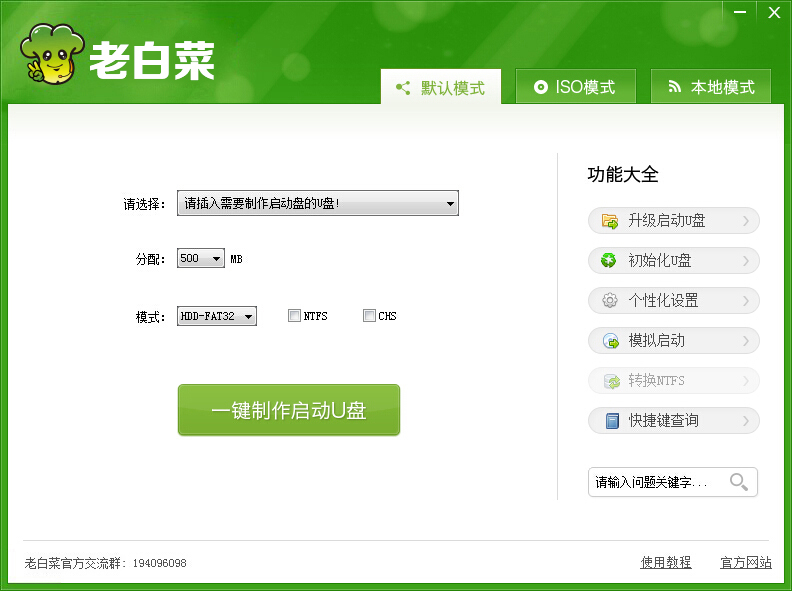This screenshot has width=792, height=591.
Task: Open the title bar dropdown menu icon
Action: pos(708,11)
